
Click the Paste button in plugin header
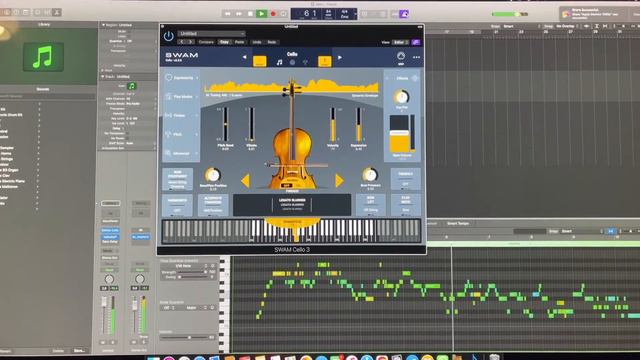[240, 42]
